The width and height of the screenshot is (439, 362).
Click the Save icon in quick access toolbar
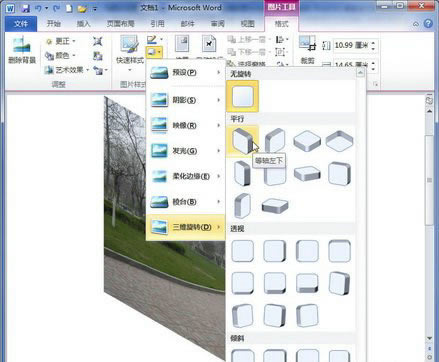pos(25,8)
